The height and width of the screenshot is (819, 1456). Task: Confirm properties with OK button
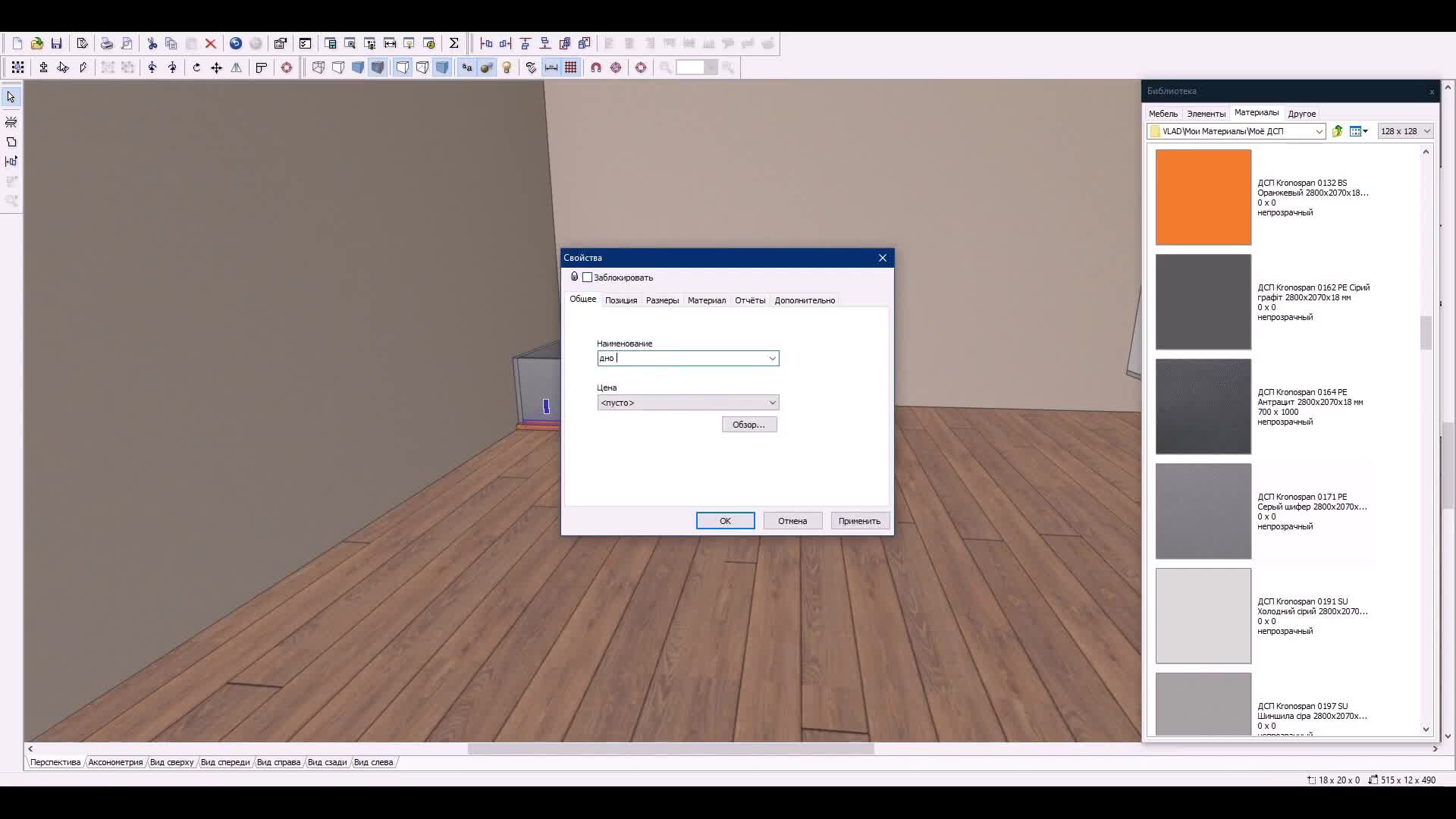point(725,521)
